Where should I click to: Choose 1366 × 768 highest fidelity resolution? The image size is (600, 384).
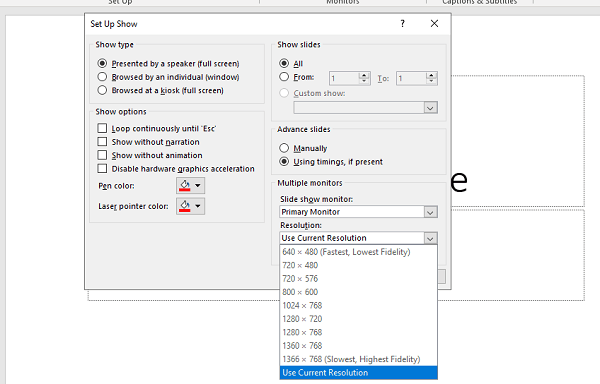pos(359,359)
